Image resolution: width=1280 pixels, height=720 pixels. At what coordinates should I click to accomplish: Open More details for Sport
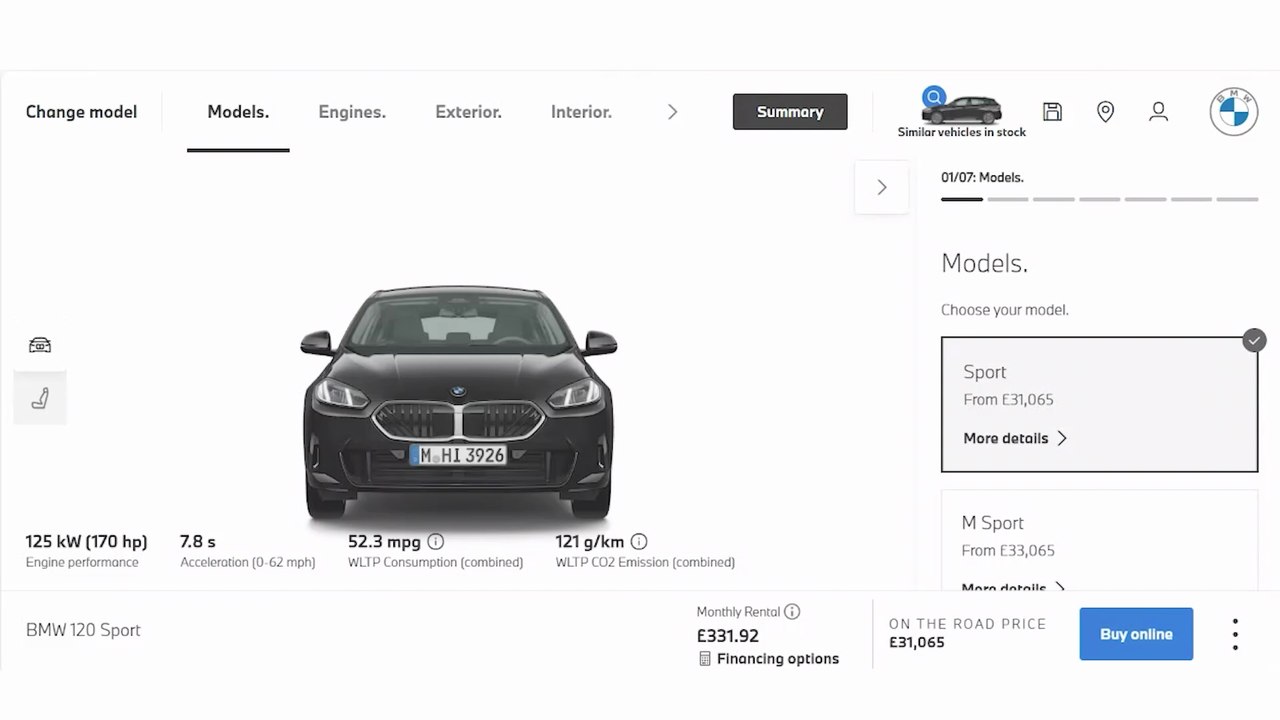1015,438
